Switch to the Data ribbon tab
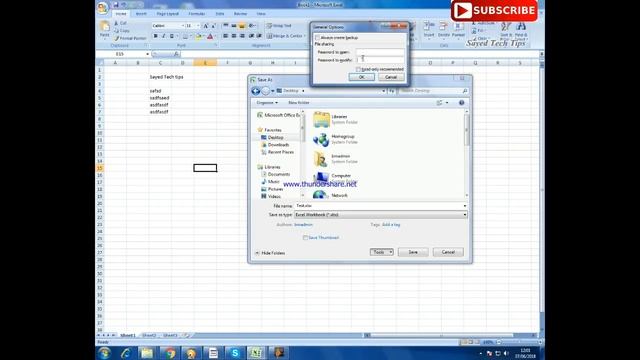The height and width of the screenshot is (360, 640). click(x=220, y=14)
